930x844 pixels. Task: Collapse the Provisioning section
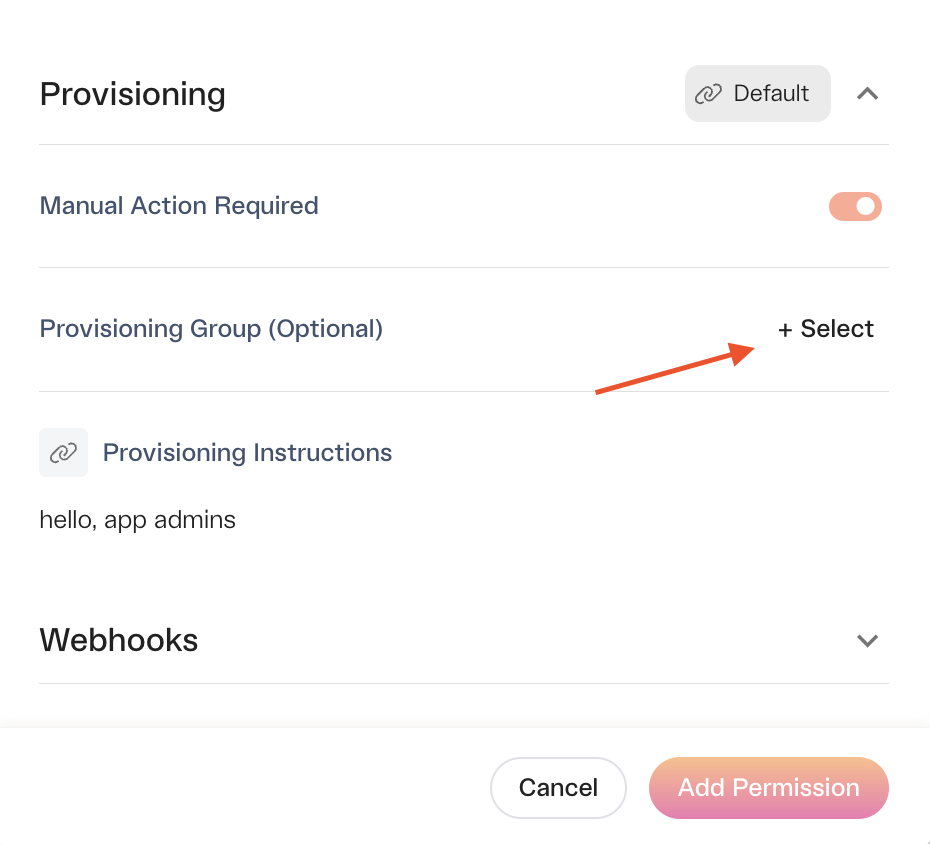(867, 94)
